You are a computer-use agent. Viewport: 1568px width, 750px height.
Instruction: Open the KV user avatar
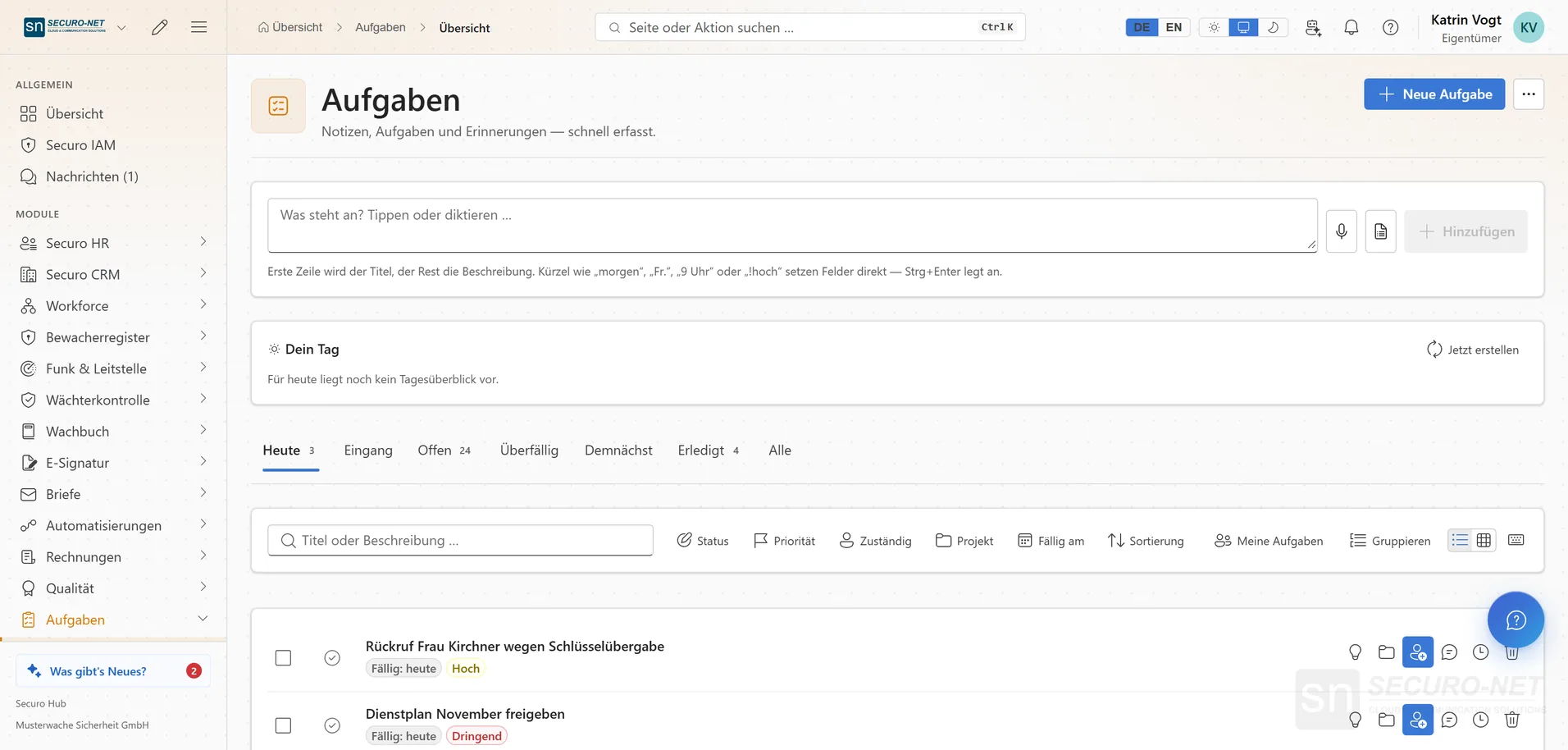(1529, 27)
